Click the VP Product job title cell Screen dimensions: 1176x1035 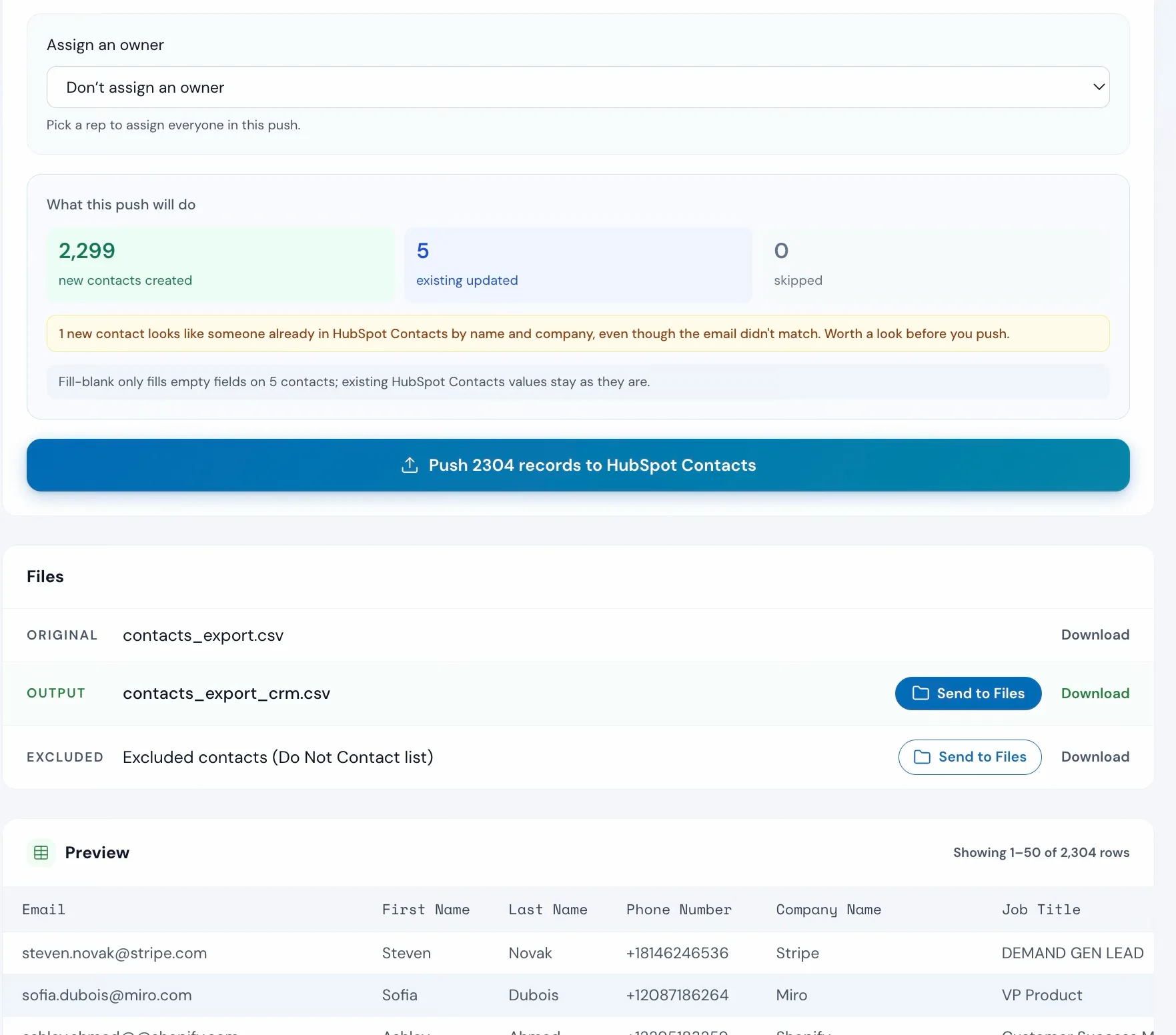(x=1041, y=995)
